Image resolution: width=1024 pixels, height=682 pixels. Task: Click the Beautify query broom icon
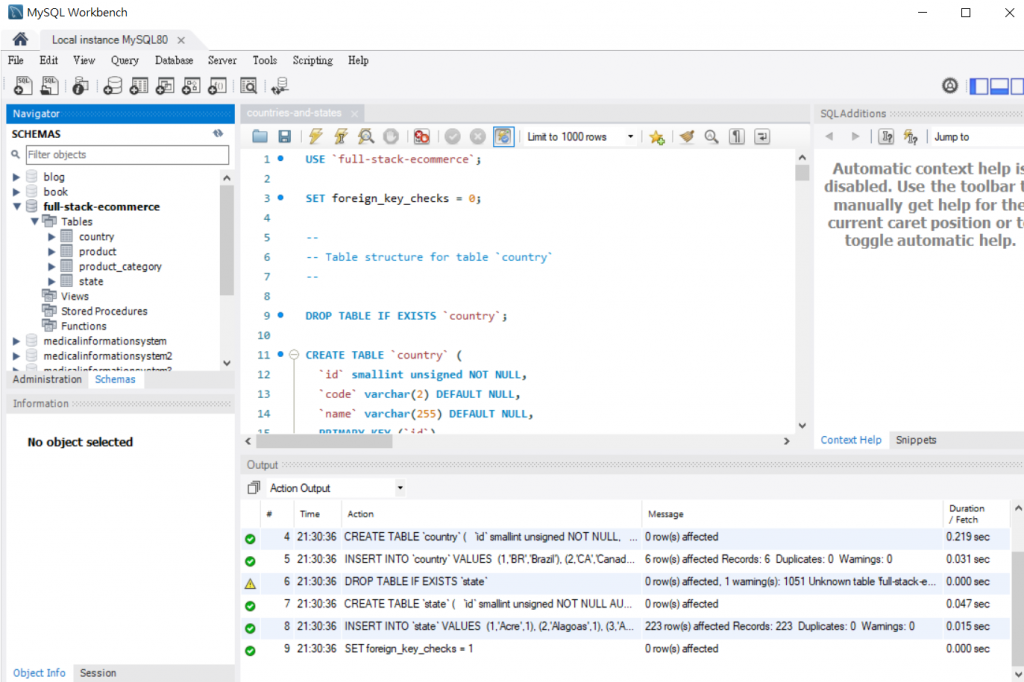click(x=686, y=137)
